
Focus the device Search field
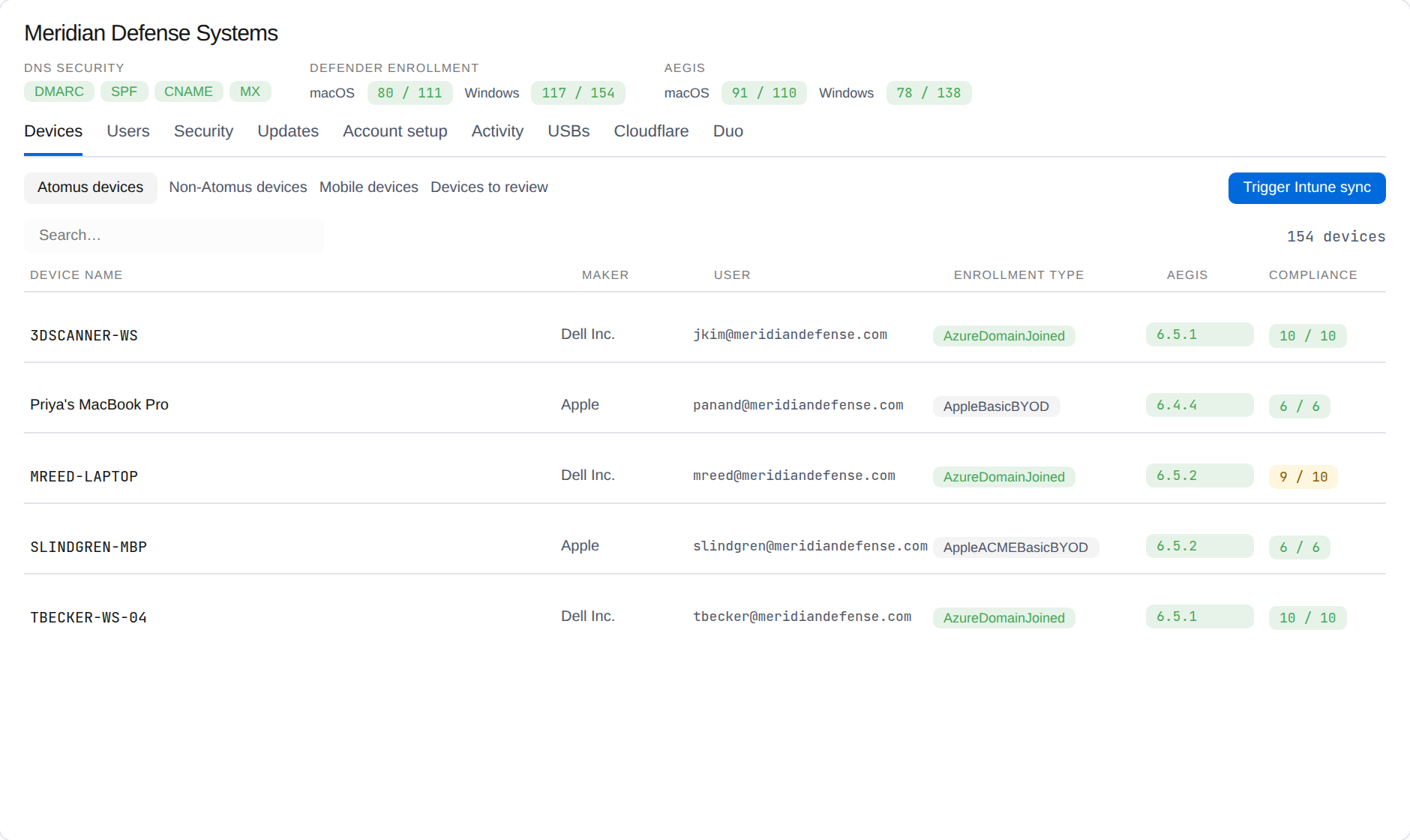click(x=174, y=235)
